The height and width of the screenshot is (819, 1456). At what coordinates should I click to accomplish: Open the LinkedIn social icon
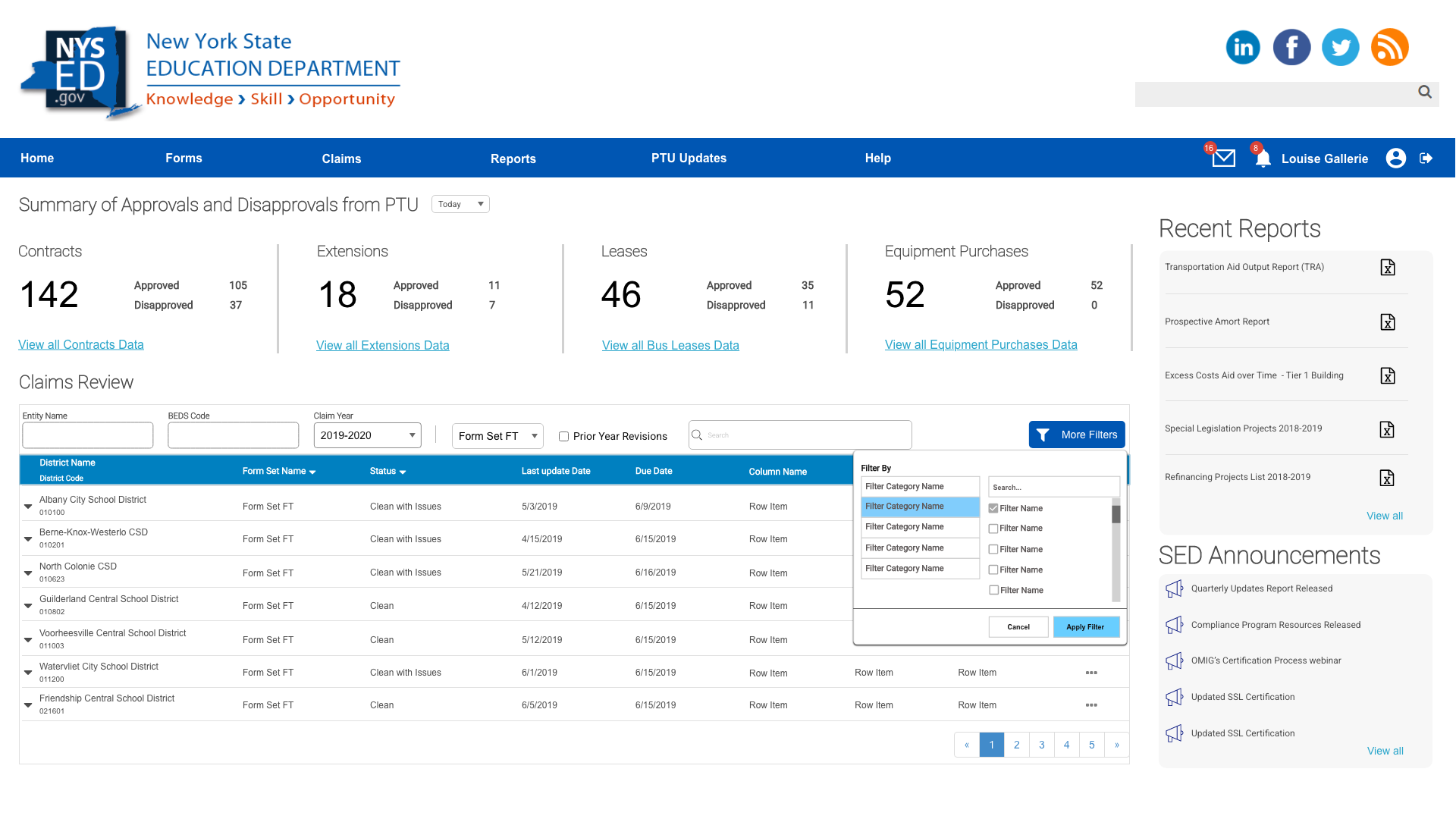[x=1243, y=47]
